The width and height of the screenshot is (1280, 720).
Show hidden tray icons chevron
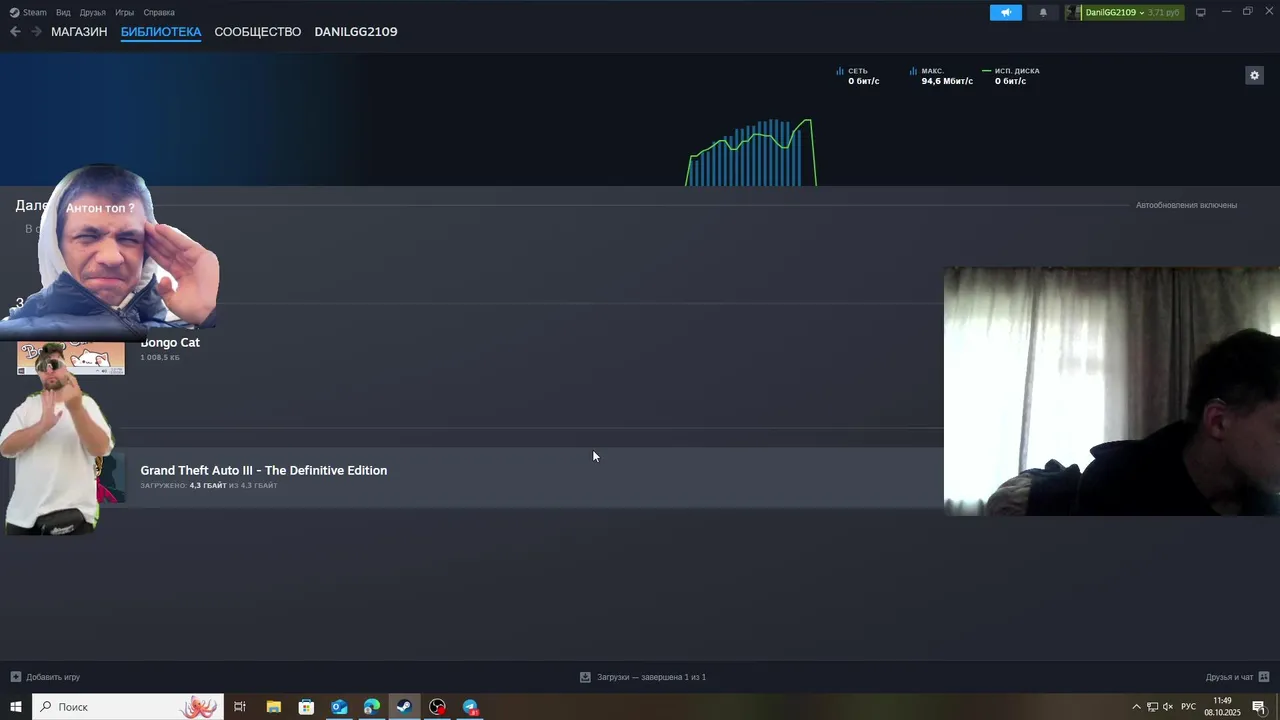pos(1136,707)
